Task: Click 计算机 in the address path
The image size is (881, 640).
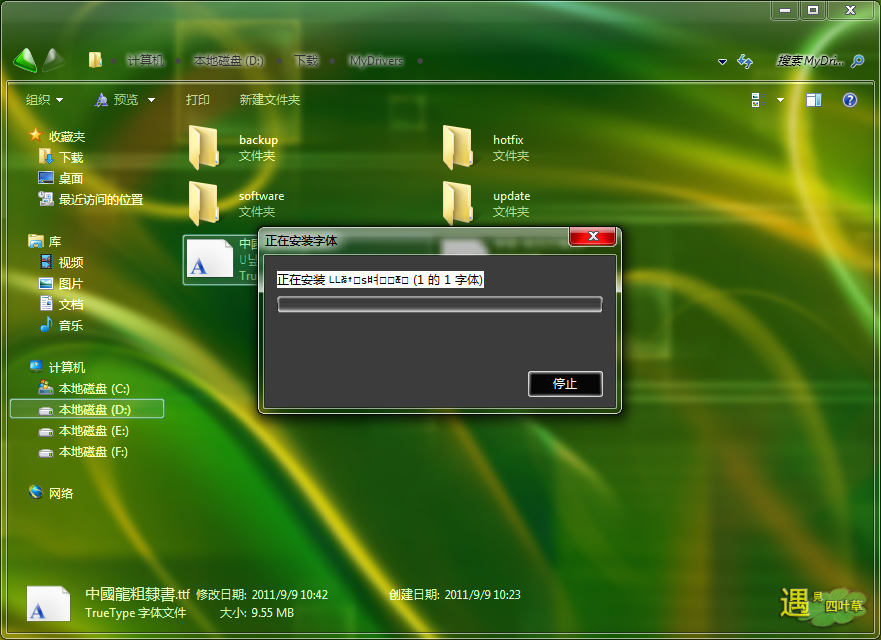Action: point(146,61)
